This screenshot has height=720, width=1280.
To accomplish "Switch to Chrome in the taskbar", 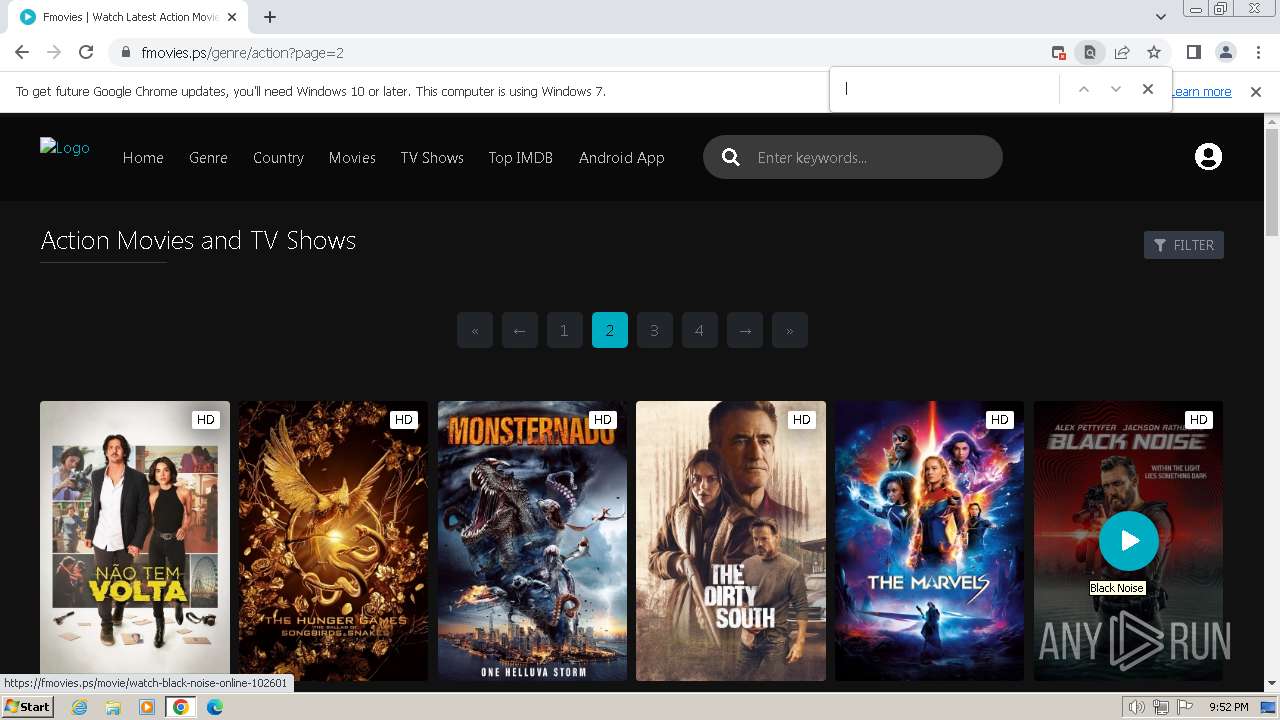I will (181, 707).
